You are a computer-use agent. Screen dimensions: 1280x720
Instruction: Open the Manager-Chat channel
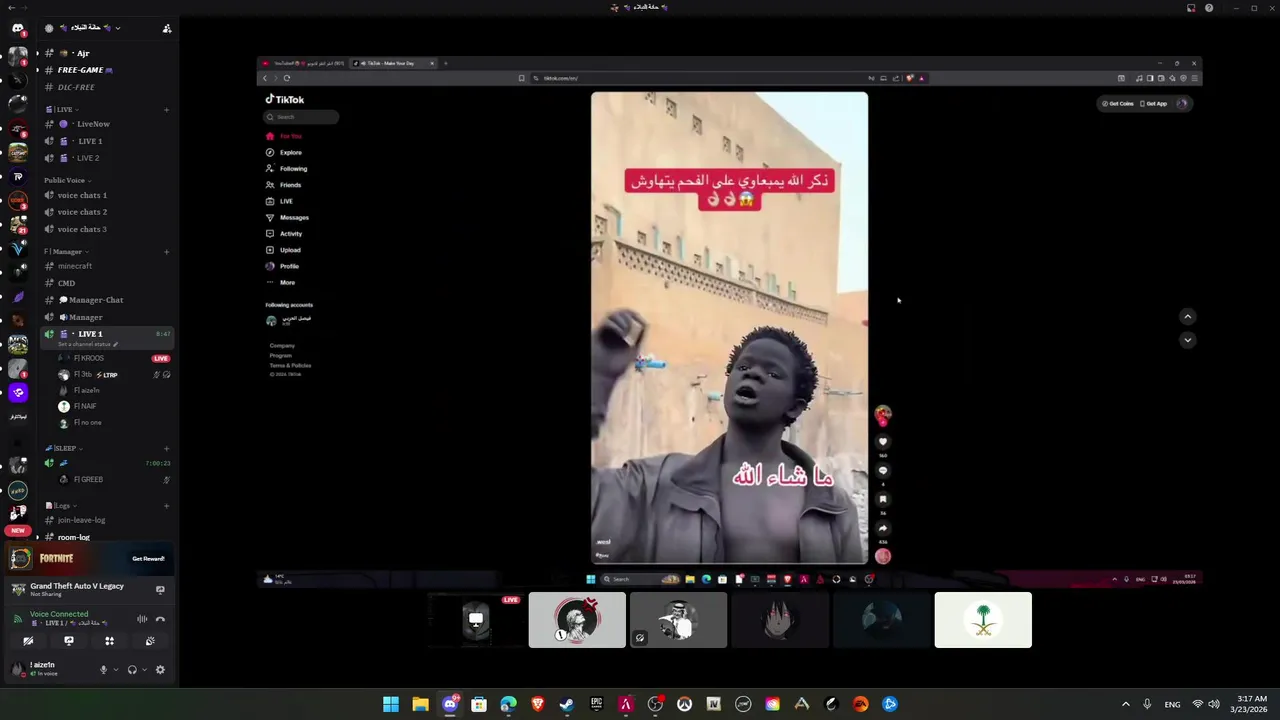(107, 300)
